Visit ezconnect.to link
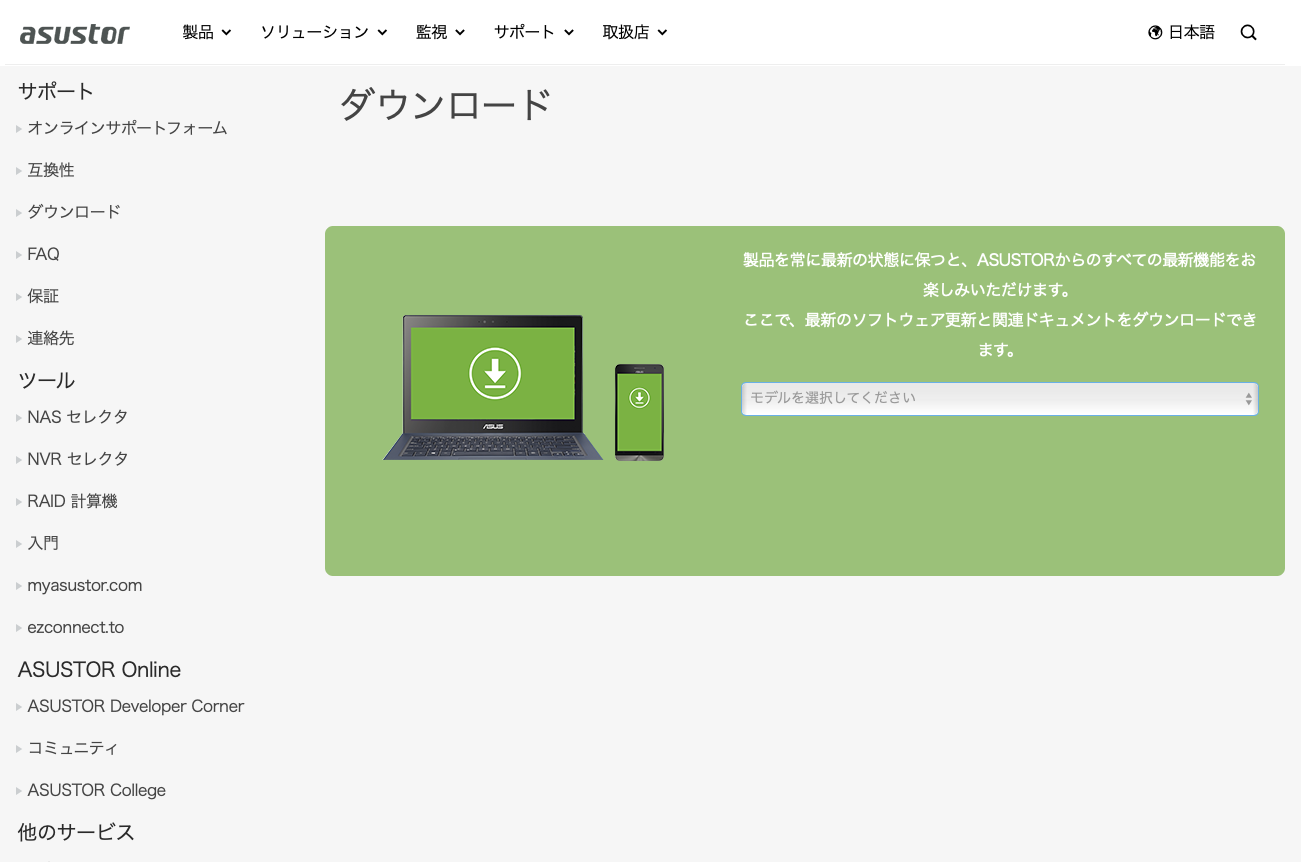This screenshot has height=862, width=1301. coord(76,627)
